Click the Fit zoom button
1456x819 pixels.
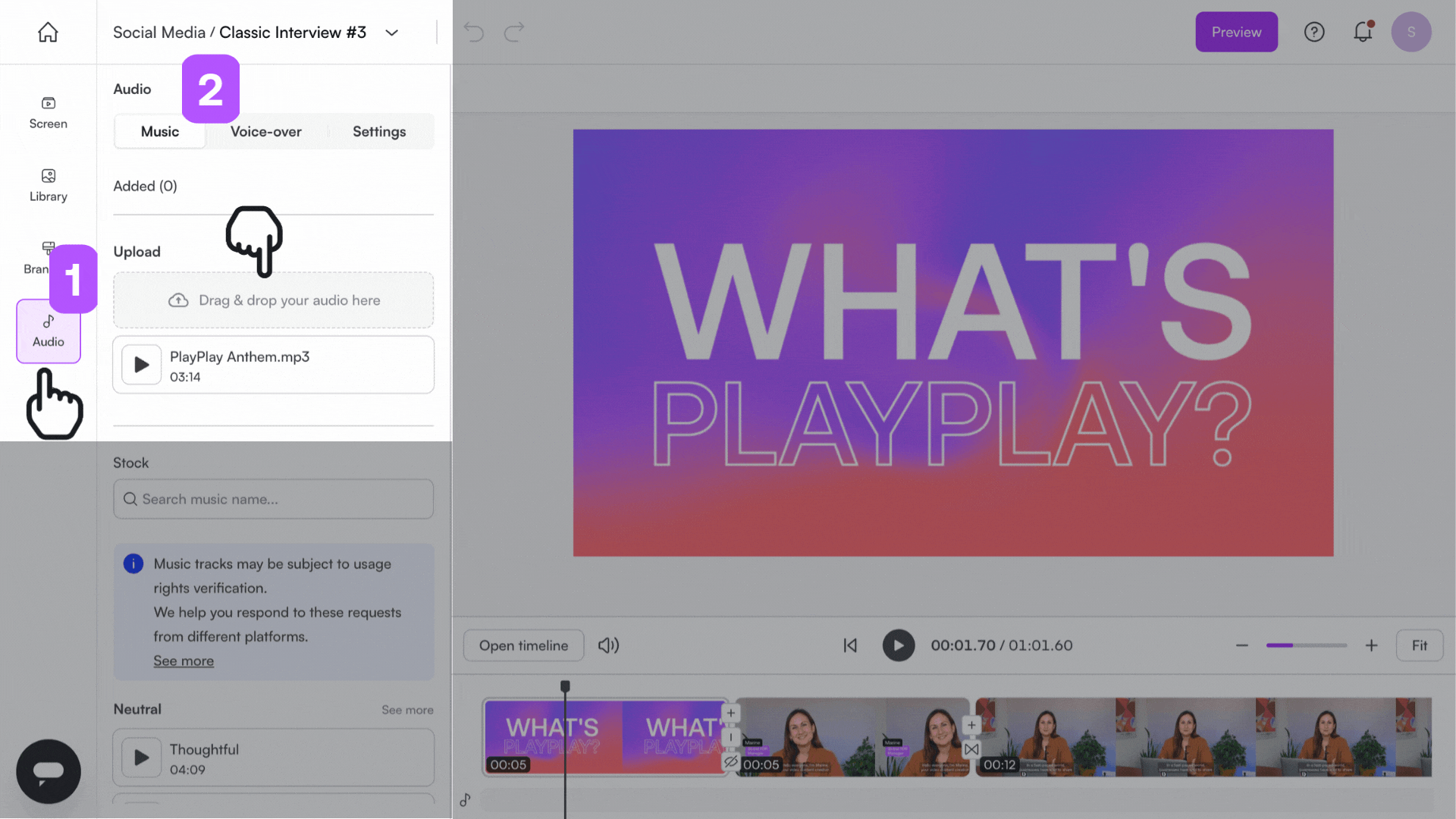tap(1419, 645)
